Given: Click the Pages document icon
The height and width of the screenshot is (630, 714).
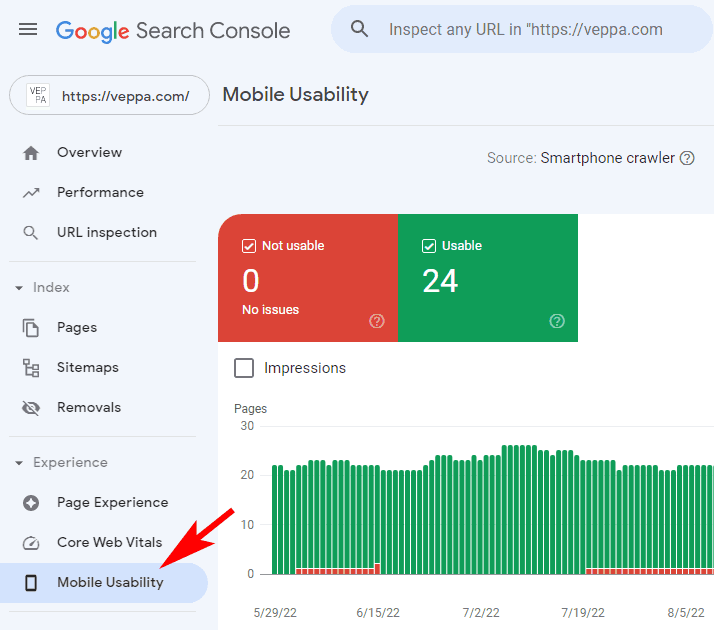Looking at the screenshot, I should pos(31,328).
